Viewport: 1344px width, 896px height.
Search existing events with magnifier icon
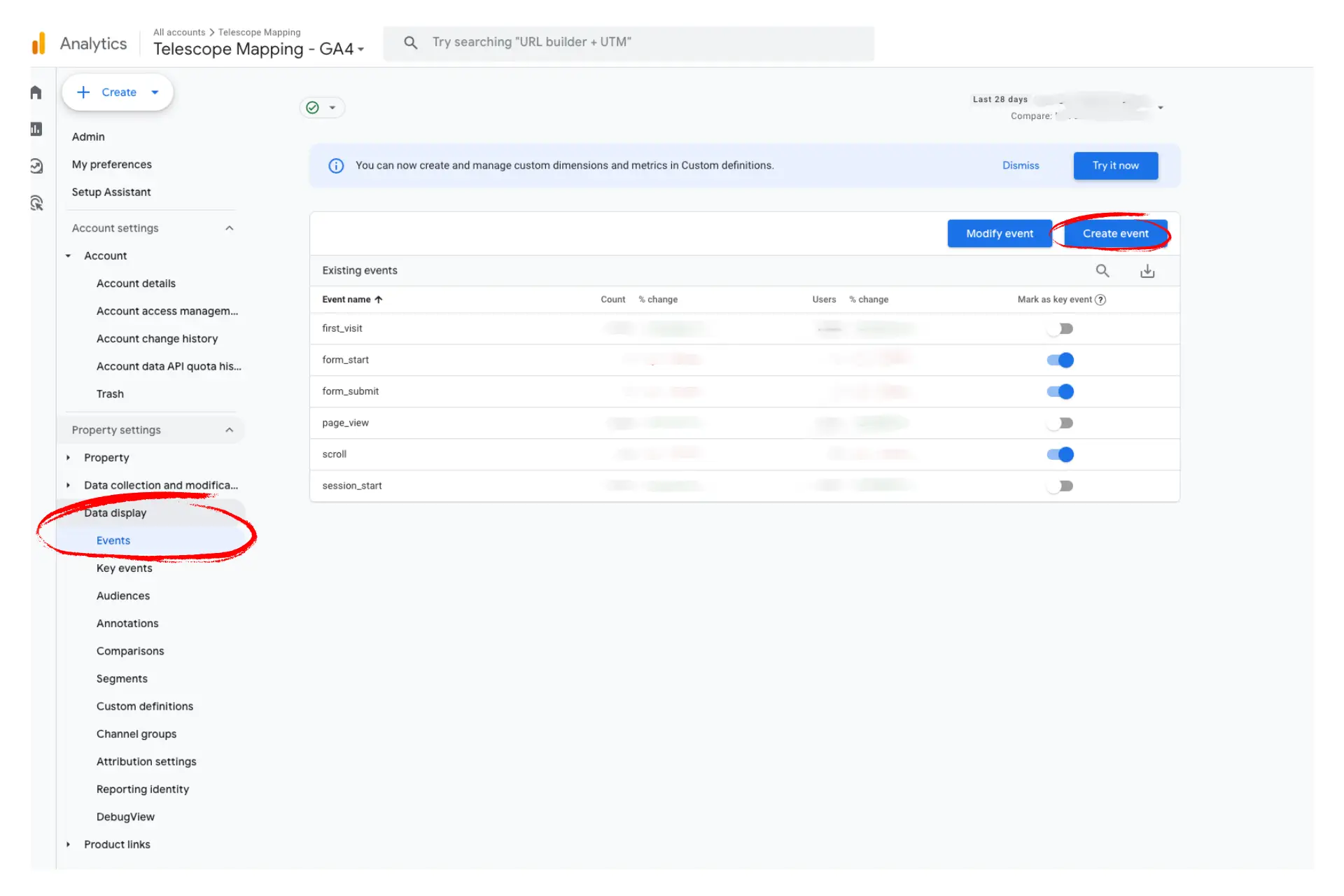[1102, 271]
